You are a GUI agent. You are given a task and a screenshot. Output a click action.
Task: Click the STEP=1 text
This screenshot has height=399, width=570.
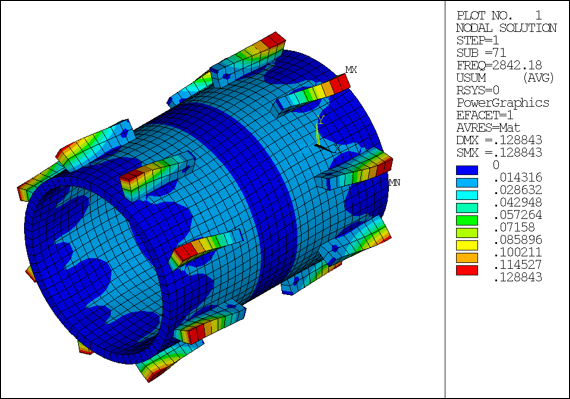point(478,40)
